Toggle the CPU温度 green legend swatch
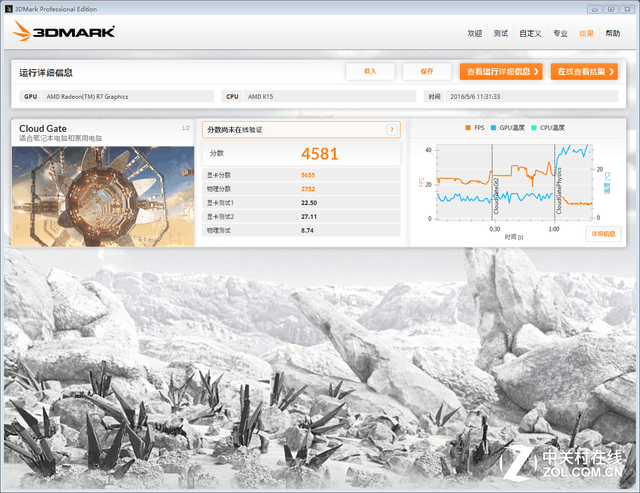Image resolution: width=640 pixels, height=493 pixels. pyautogui.click(x=533, y=128)
